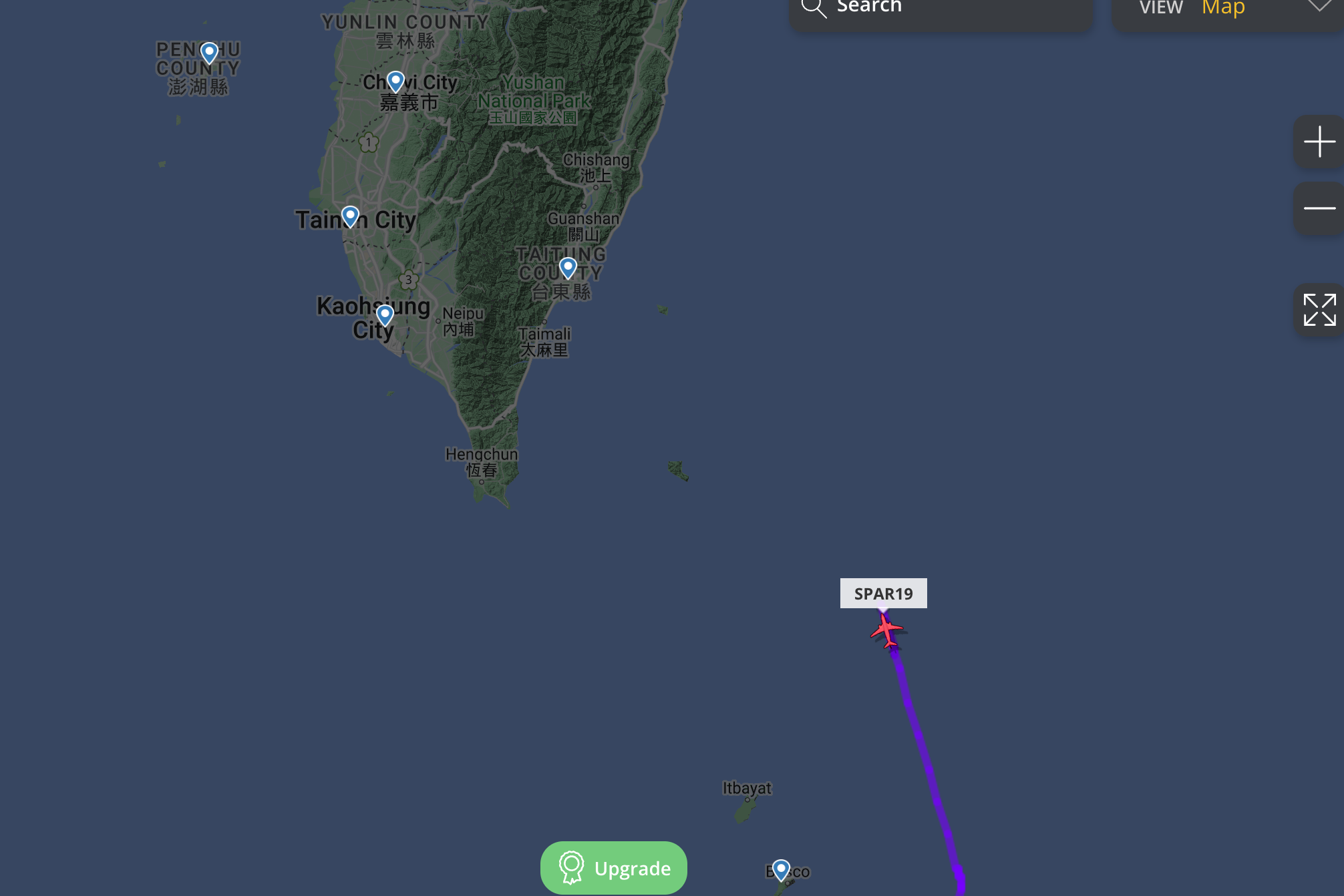Open the View Map dropdown chevron
Viewport: 1344px width, 896px height.
(1319, 6)
